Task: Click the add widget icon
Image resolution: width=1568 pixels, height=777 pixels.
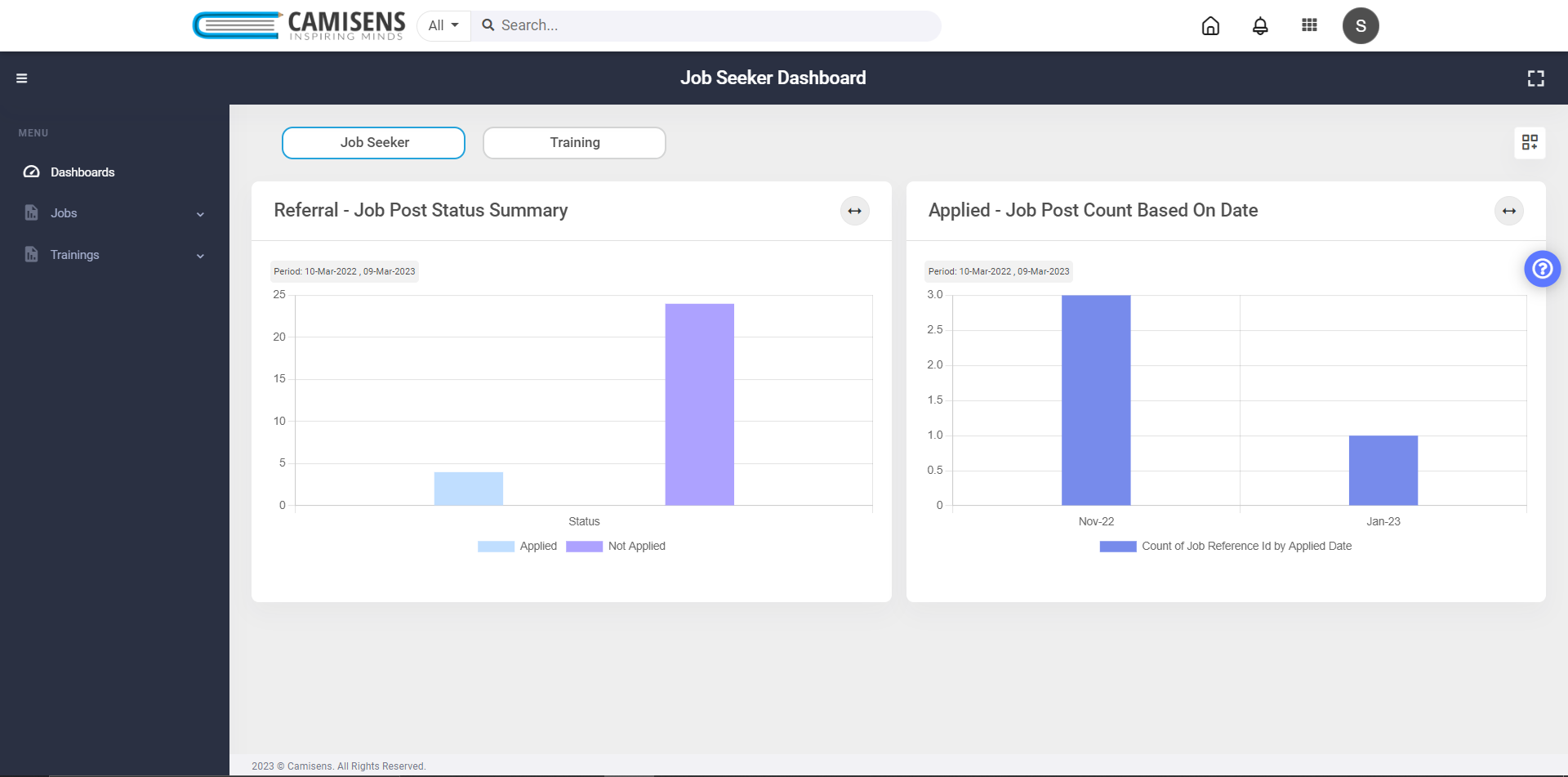Action: coord(1530,143)
